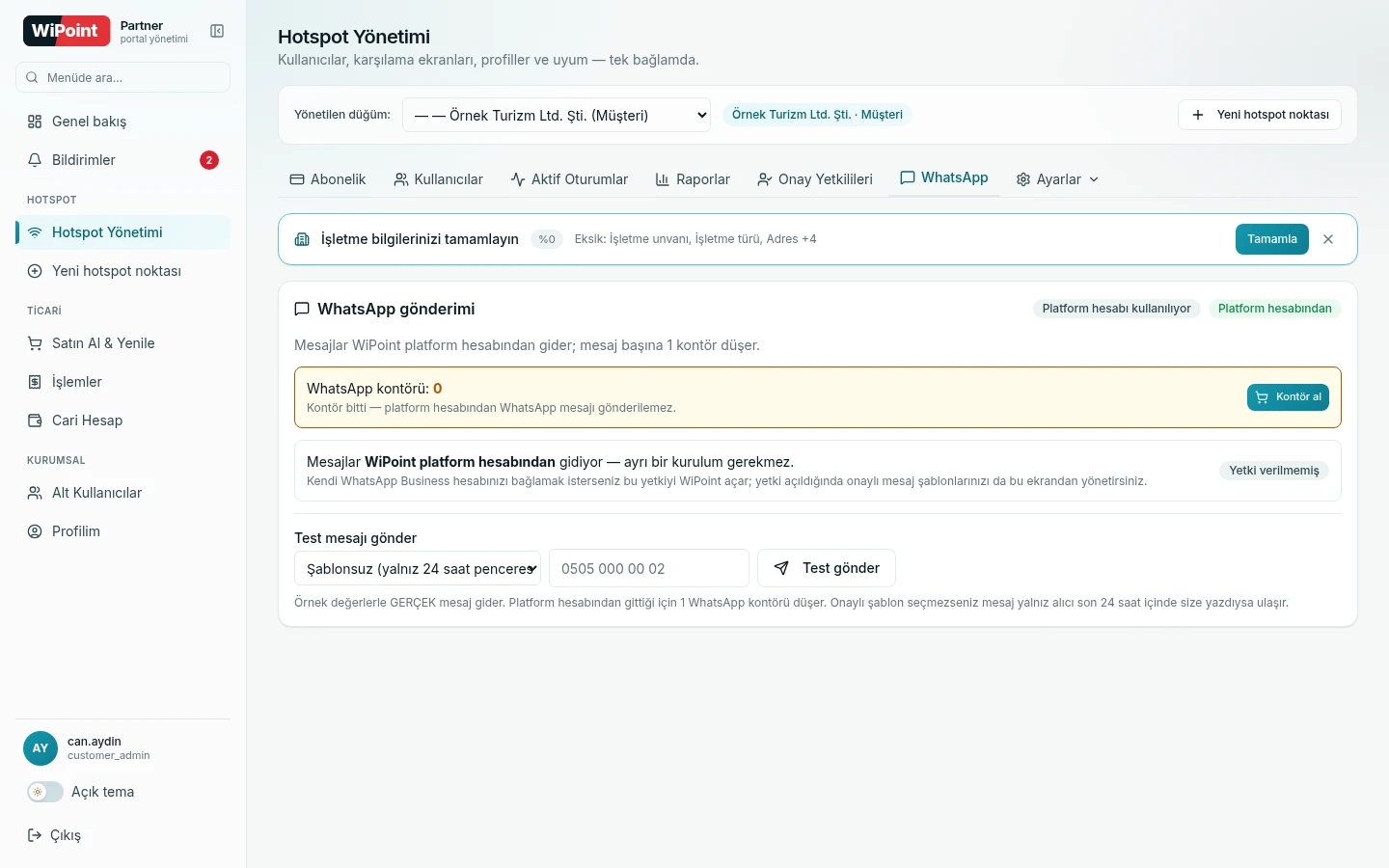Open the Yönetilen düğüm dropdown
1389x868 pixels.
pyautogui.click(x=557, y=116)
